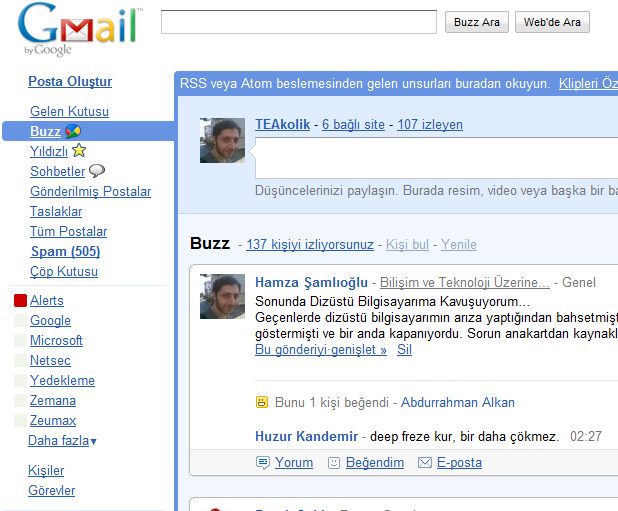The height and width of the screenshot is (511, 618).
Task: Open Sohbetler chats folder
Action: click(58, 171)
